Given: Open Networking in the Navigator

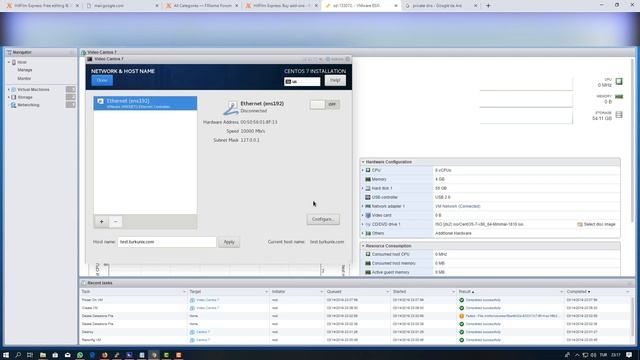Looking at the screenshot, I should (28, 105).
